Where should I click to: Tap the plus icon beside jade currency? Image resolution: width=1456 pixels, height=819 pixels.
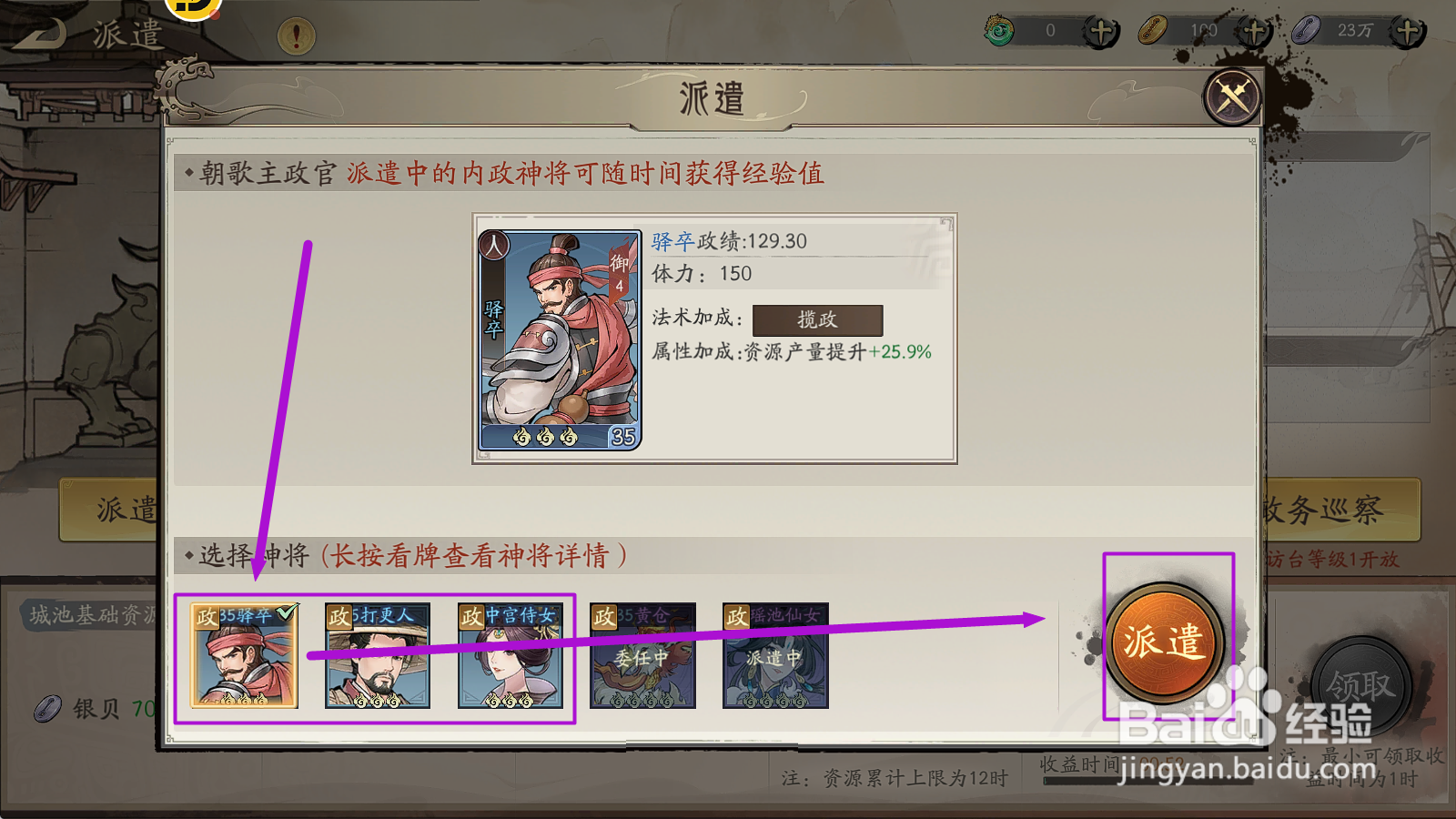point(1101,32)
